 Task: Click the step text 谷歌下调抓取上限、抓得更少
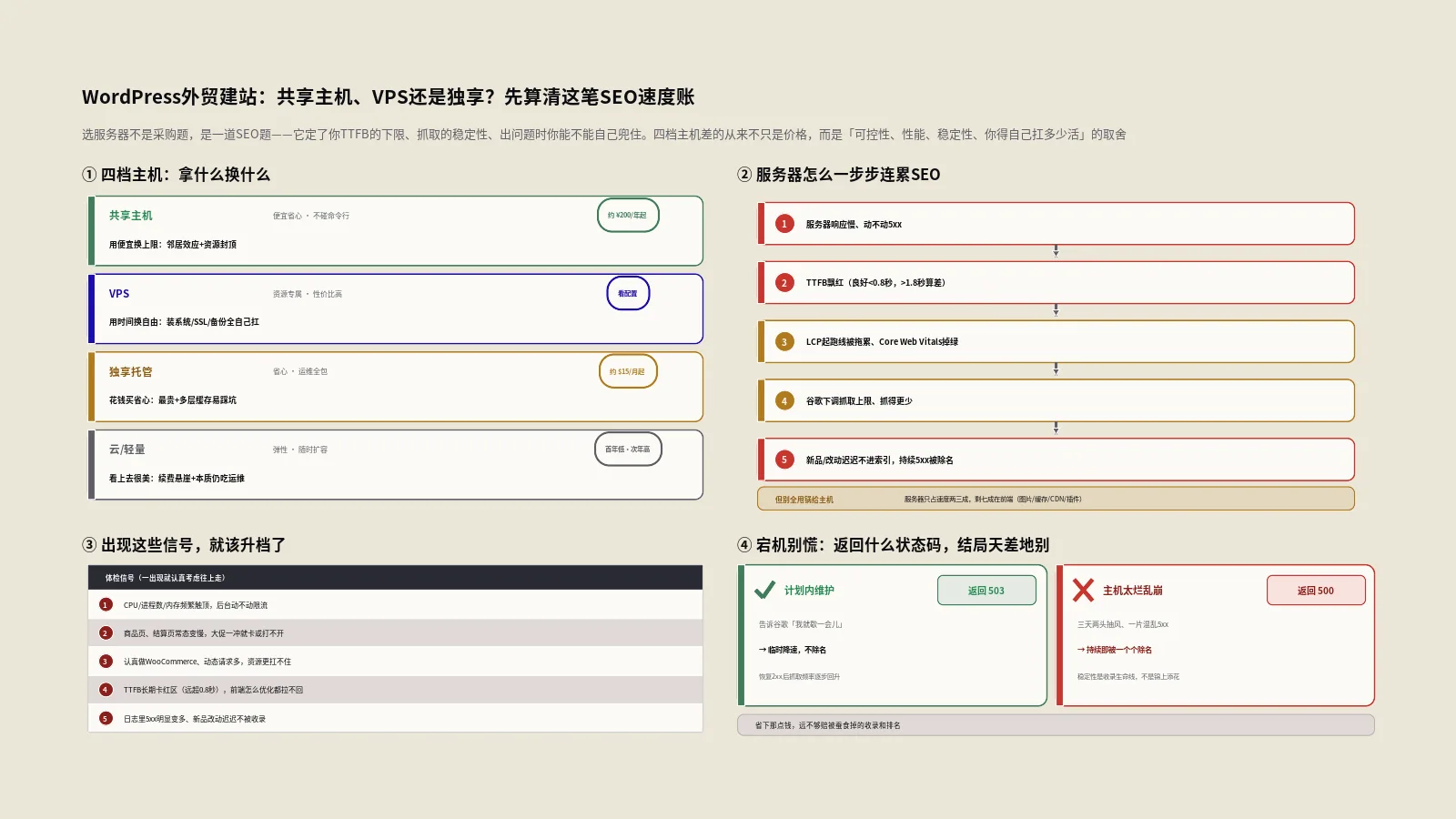(x=859, y=401)
